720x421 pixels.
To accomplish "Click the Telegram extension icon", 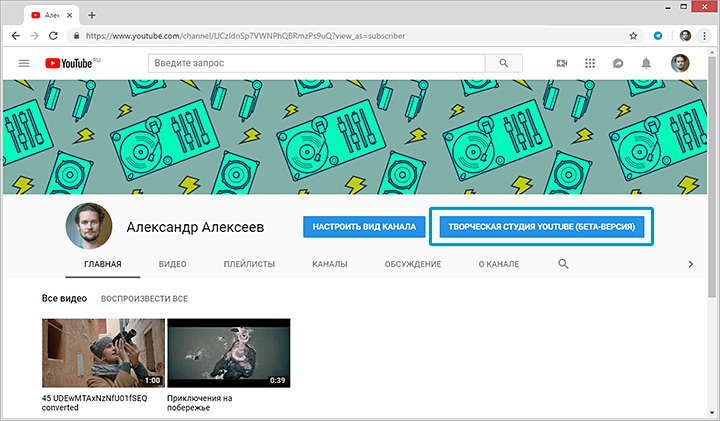I will [x=657, y=35].
